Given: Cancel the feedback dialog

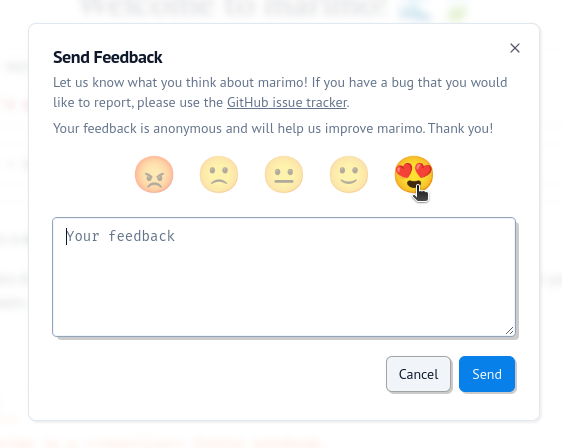Looking at the screenshot, I should tap(418, 374).
